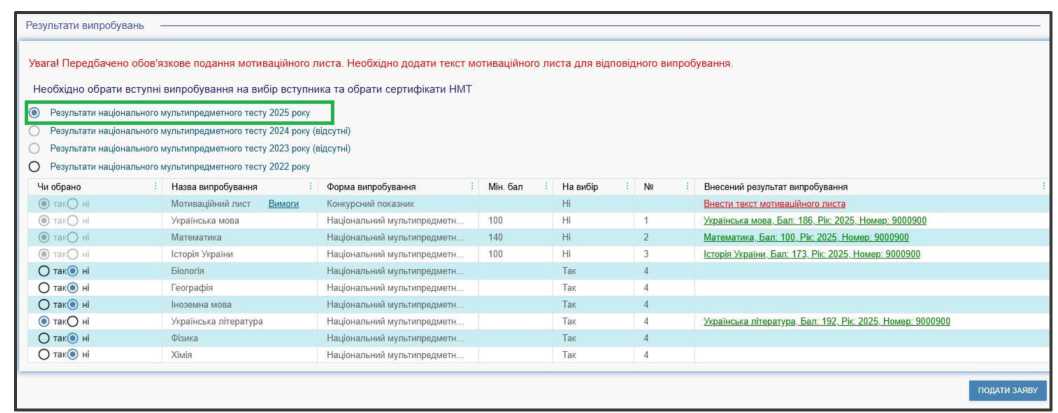Select NMT 2022 results option
This screenshot has height=413, width=1058.
point(35,166)
